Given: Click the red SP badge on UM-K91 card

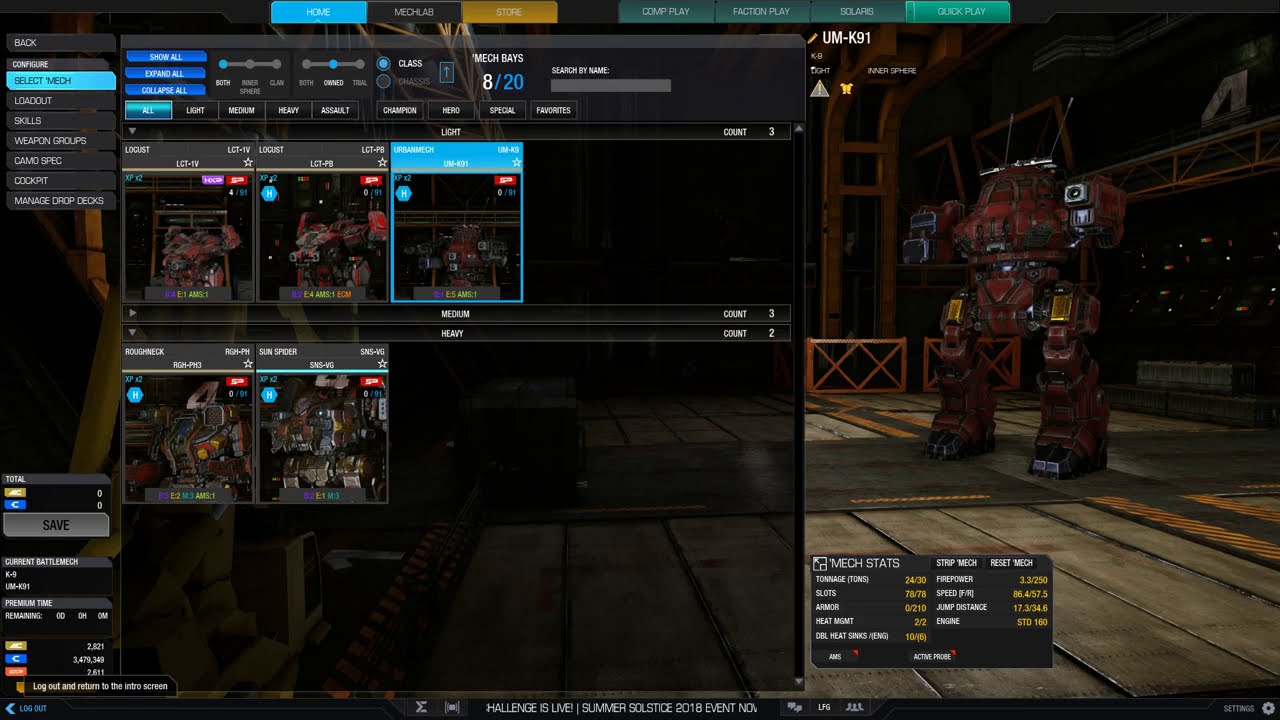Looking at the screenshot, I should (x=505, y=180).
